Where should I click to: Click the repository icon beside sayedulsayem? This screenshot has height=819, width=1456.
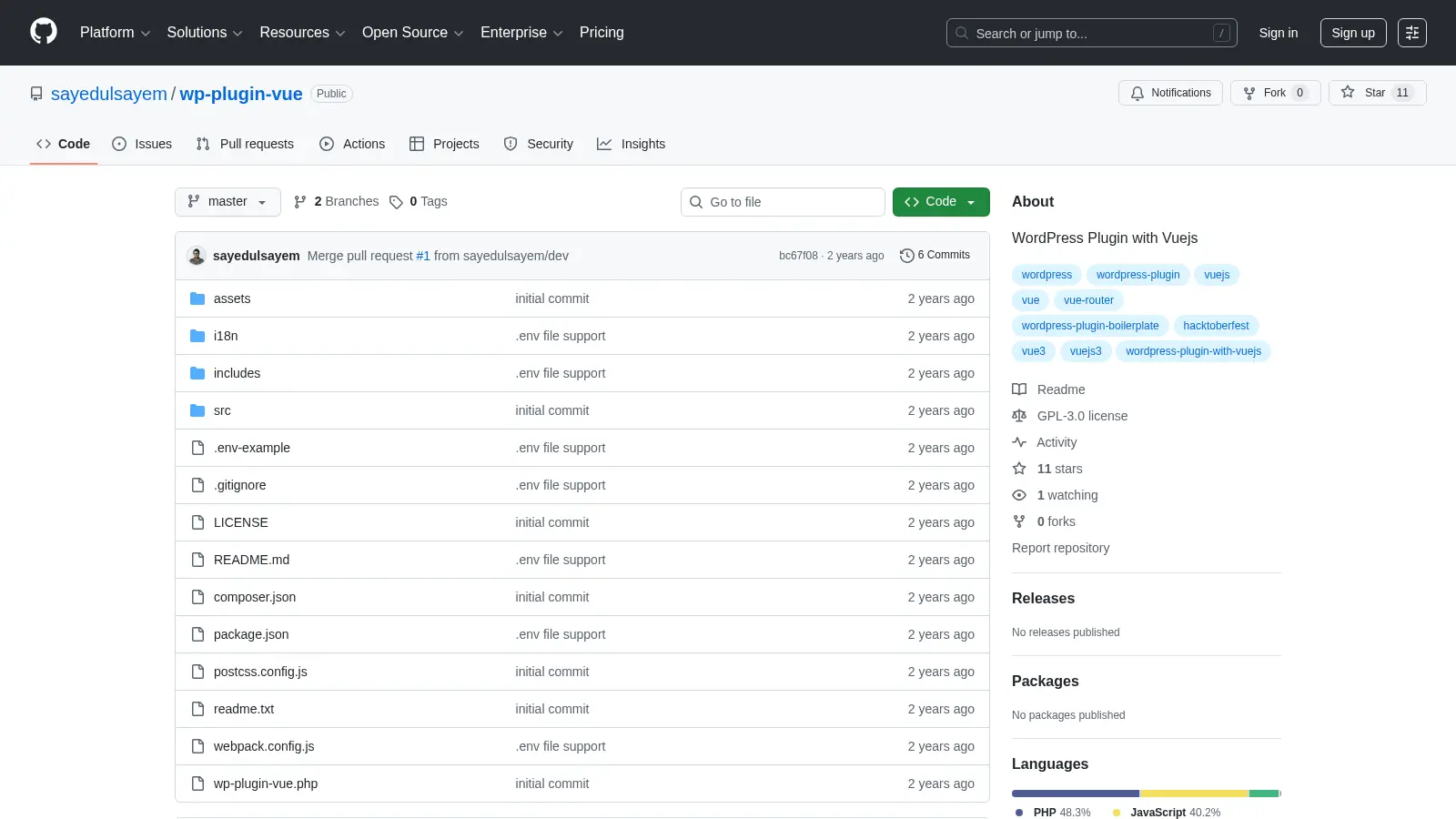coord(36,94)
